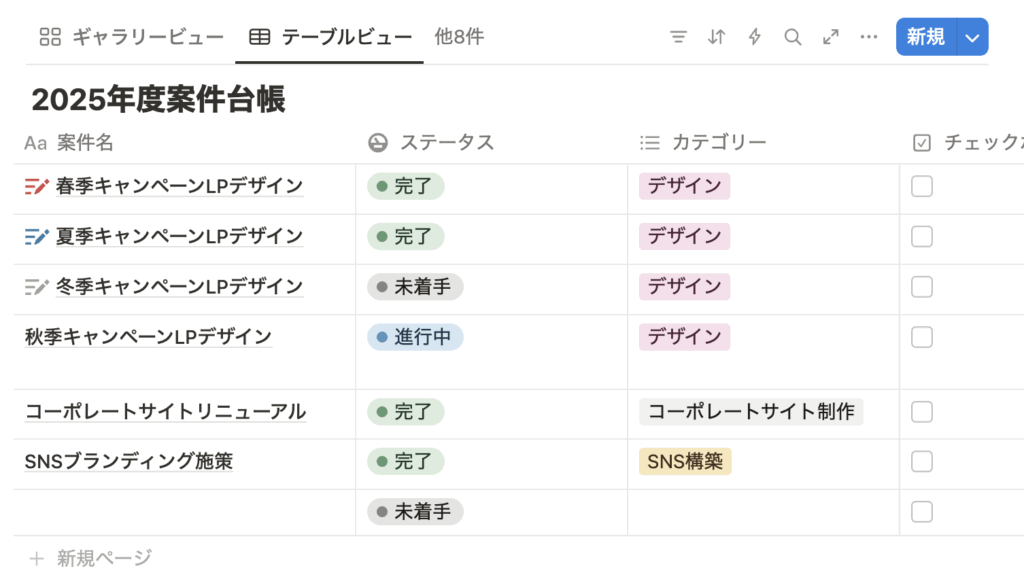Toggle the checkbox for SNSブランディング施策
1024x579 pixels.
(922, 462)
